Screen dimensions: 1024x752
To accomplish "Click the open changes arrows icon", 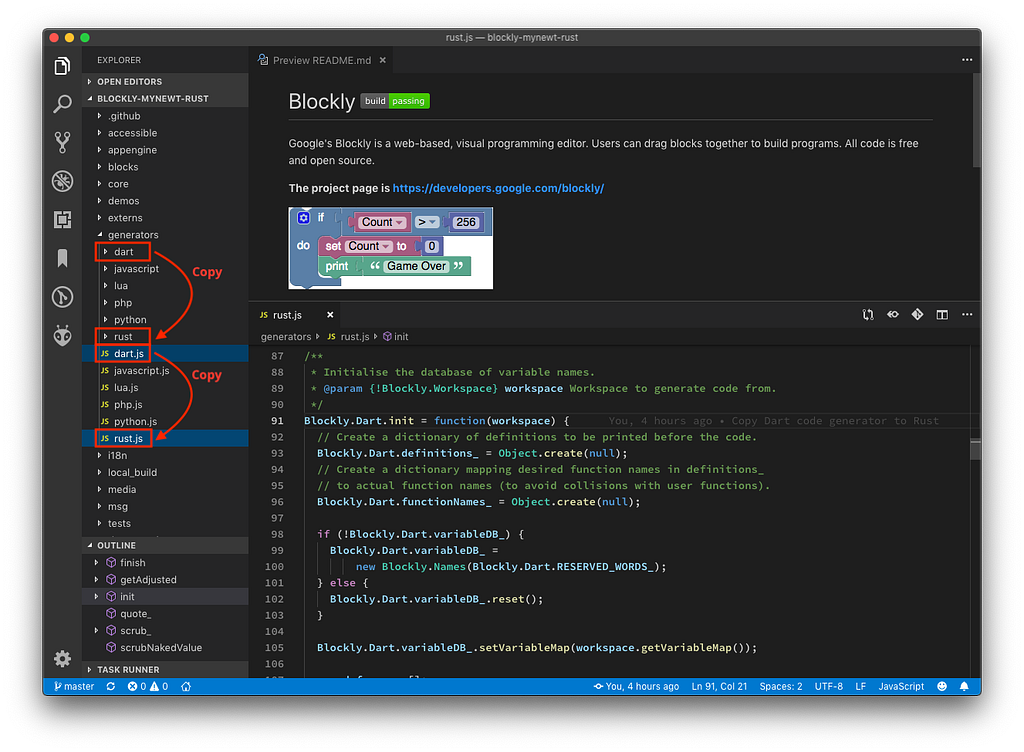I will pyautogui.click(x=893, y=315).
